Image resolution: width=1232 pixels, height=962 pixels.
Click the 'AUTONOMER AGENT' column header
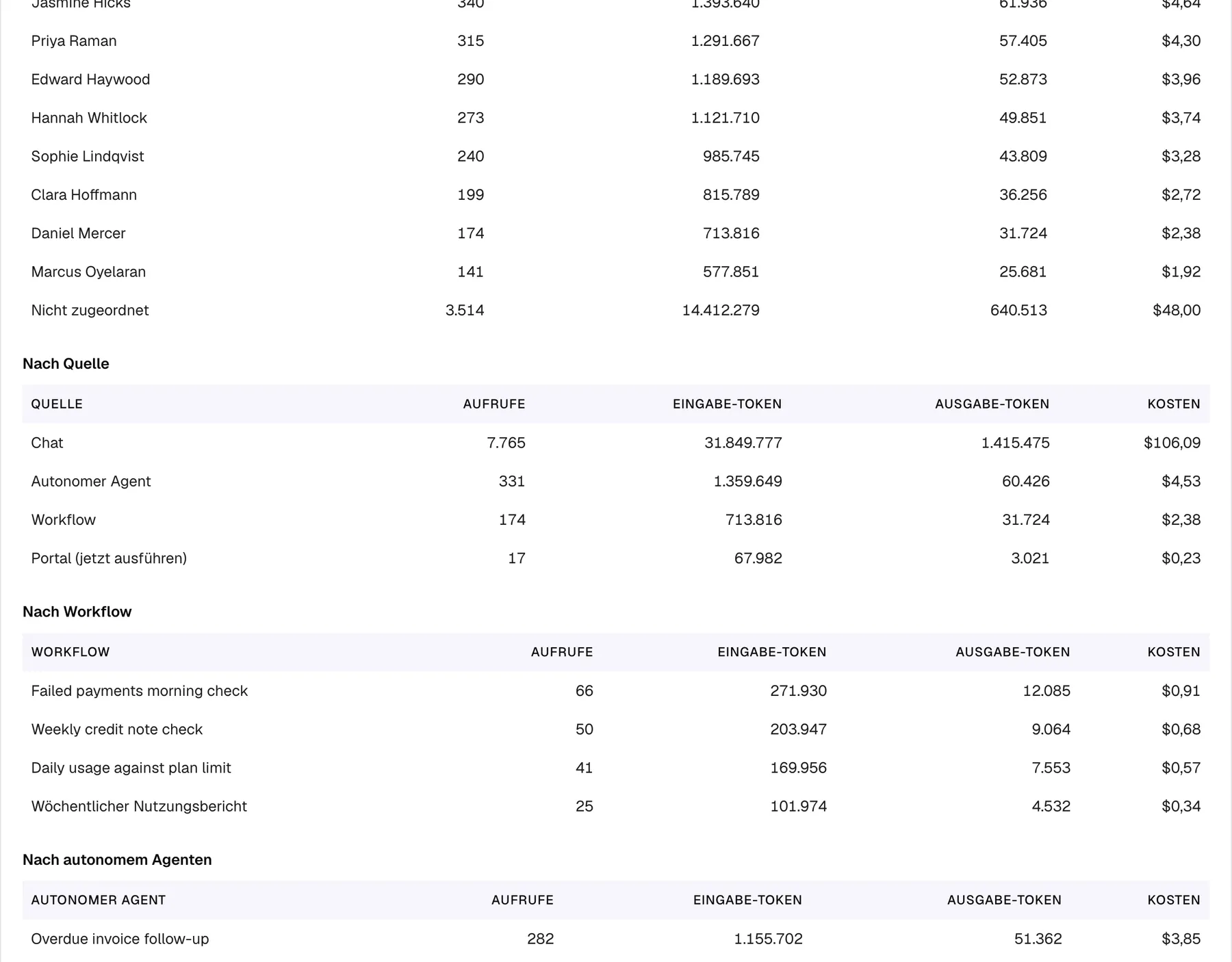click(x=99, y=900)
